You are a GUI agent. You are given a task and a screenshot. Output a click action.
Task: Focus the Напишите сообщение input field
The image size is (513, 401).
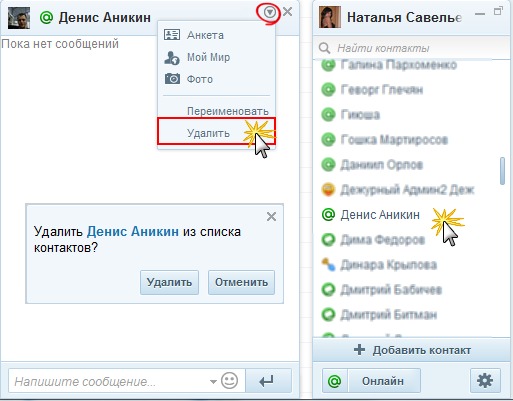tap(110, 381)
